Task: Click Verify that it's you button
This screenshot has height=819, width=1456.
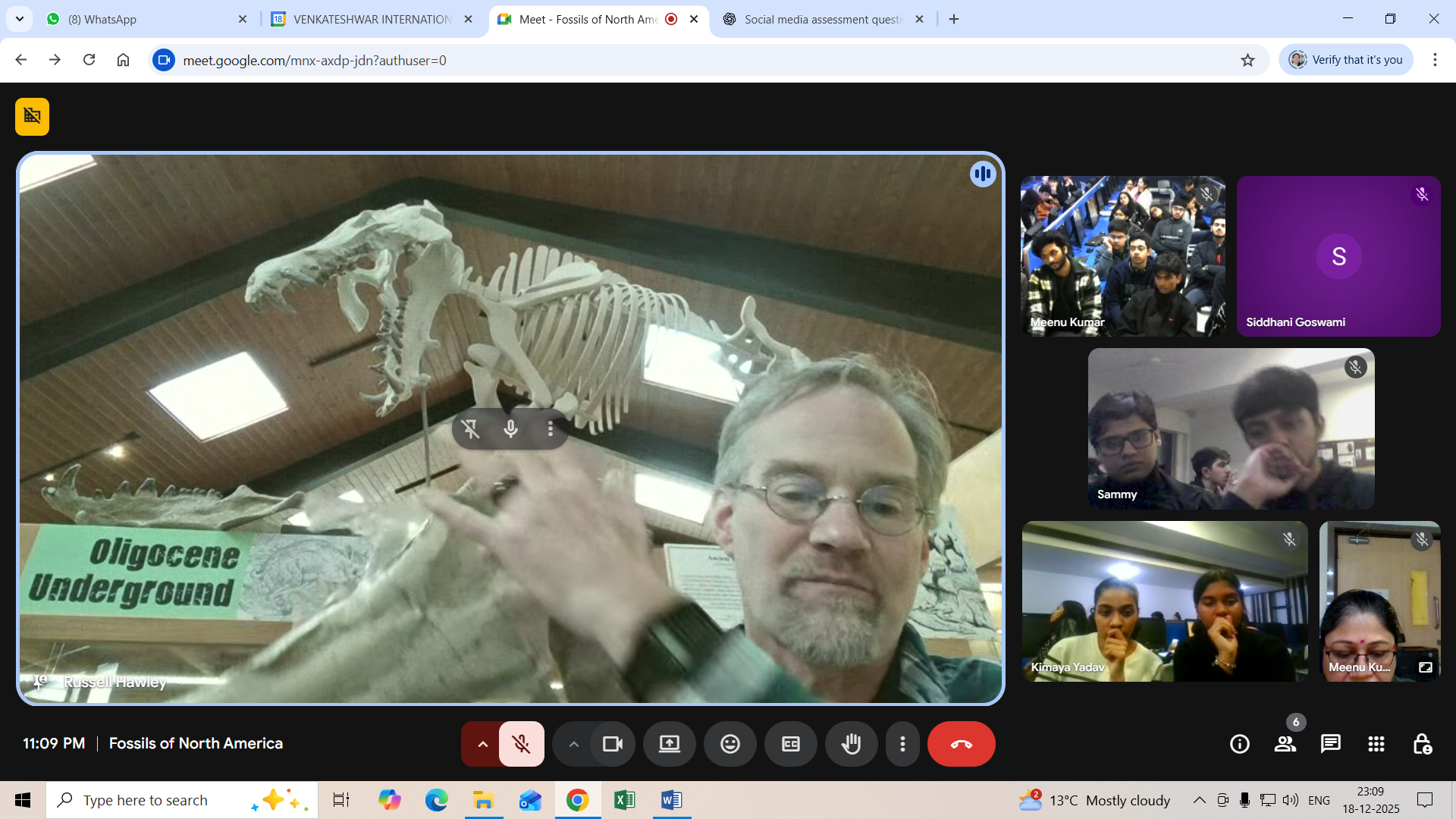Action: (x=1346, y=60)
